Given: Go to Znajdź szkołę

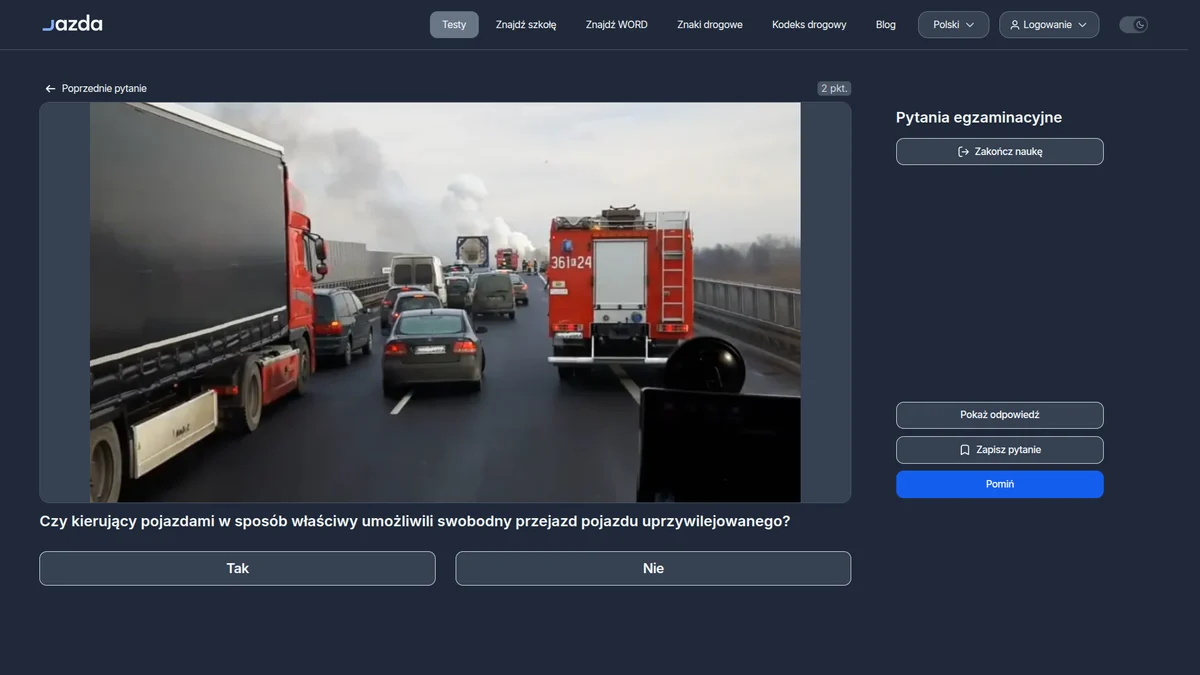Looking at the screenshot, I should (x=526, y=25).
